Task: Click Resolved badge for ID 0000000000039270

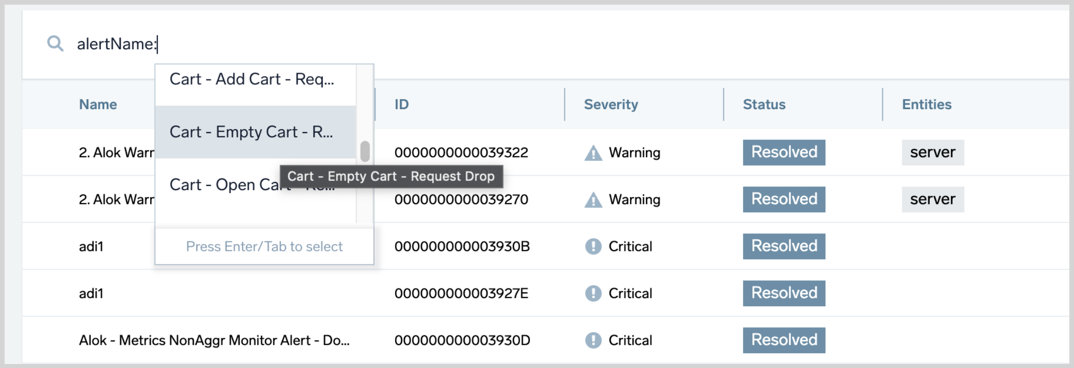Action: coord(784,199)
